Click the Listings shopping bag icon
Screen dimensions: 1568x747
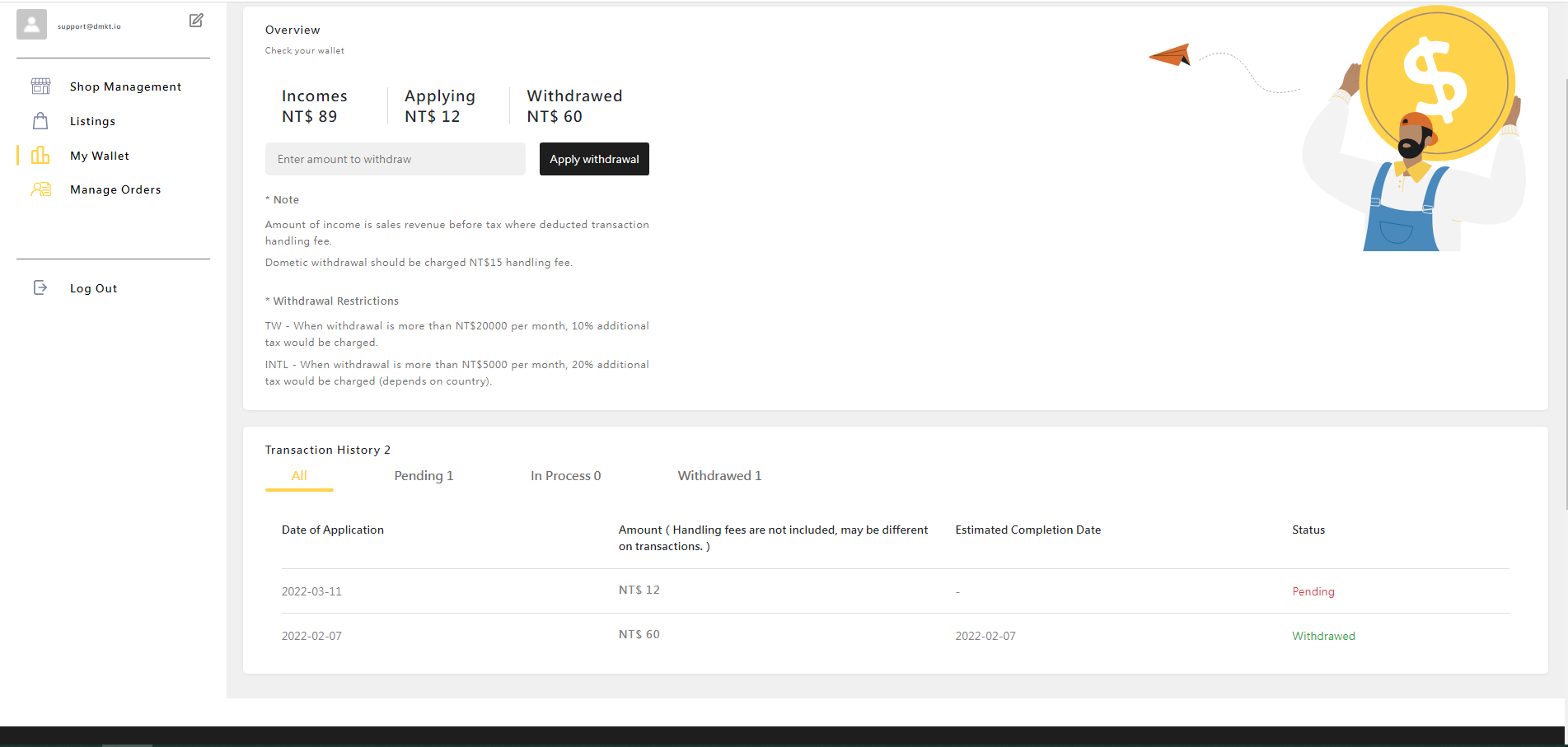click(40, 121)
